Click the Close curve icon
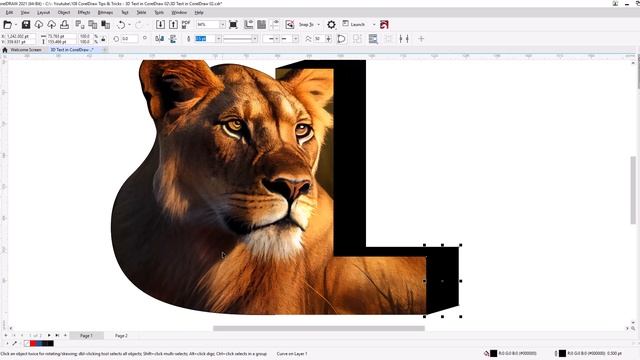This screenshot has width=640, height=360. tap(342, 39)
